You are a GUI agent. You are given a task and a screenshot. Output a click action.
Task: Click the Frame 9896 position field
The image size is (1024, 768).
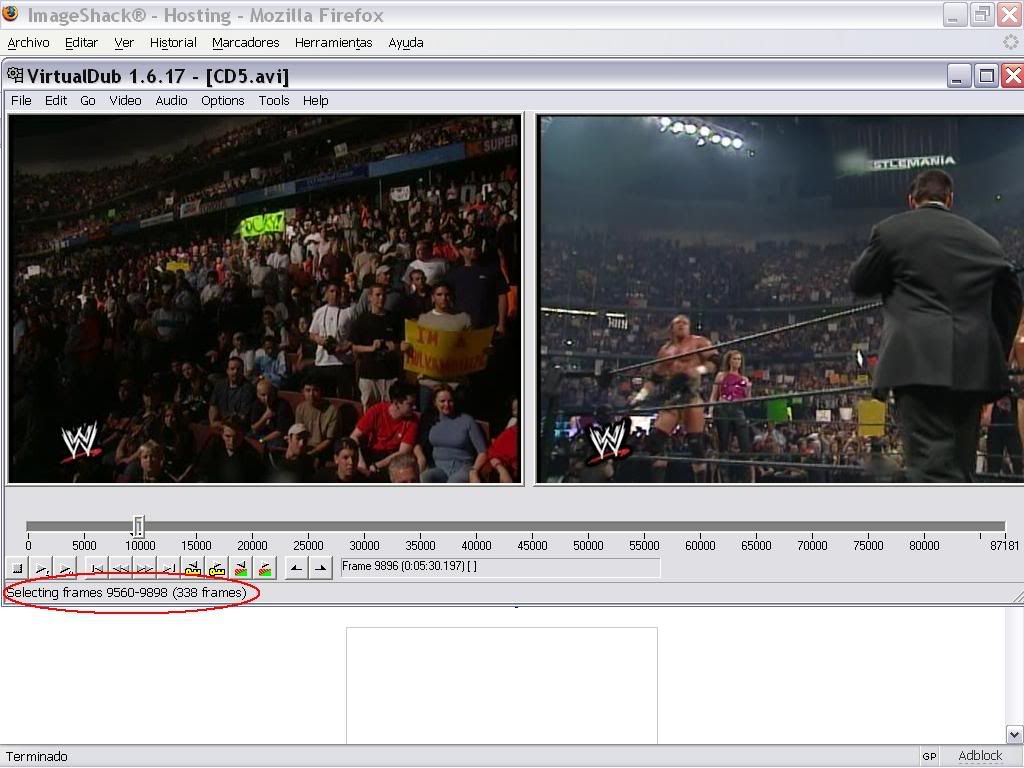pos(500,567)
